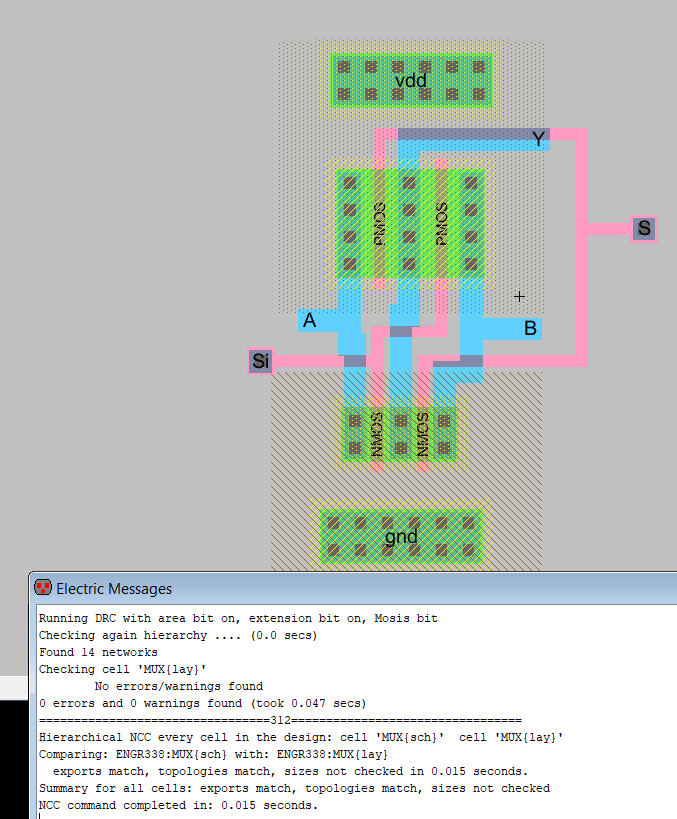Screen dimensions: 677x819
Task: Click the A export label
Action: pyautogui.click(x=310, y=320)
